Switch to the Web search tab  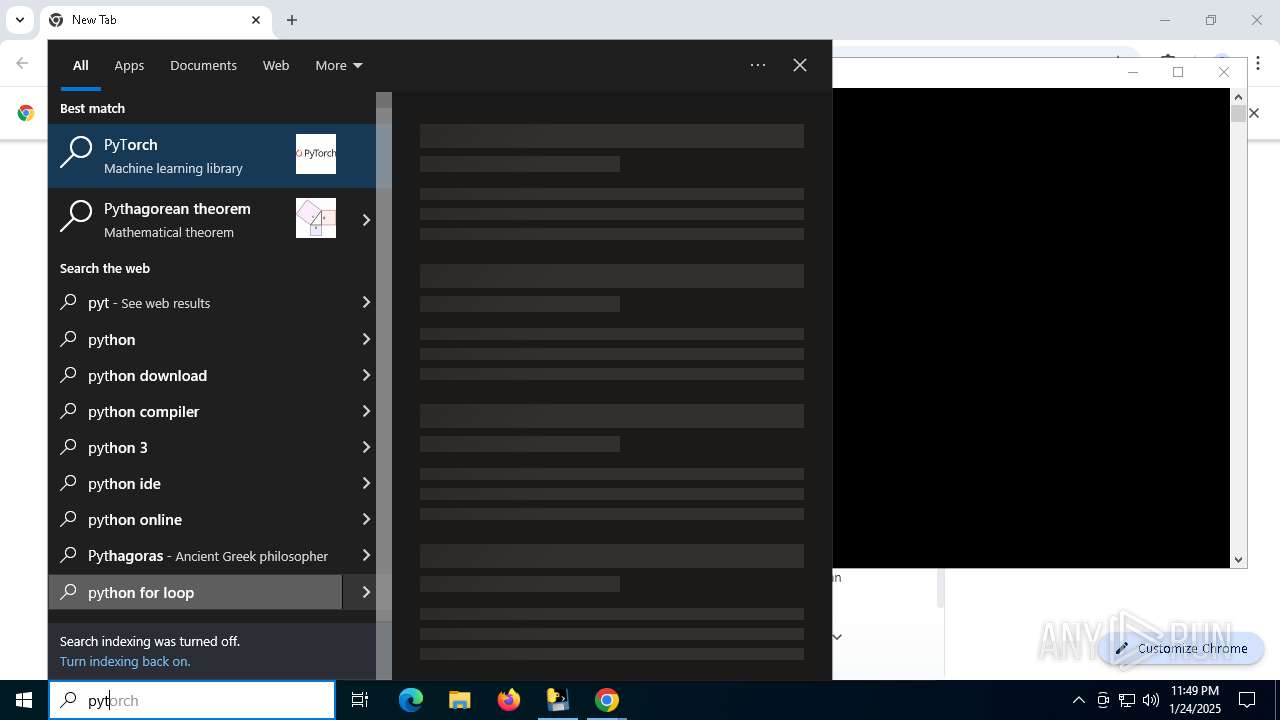tap(276, 66)
